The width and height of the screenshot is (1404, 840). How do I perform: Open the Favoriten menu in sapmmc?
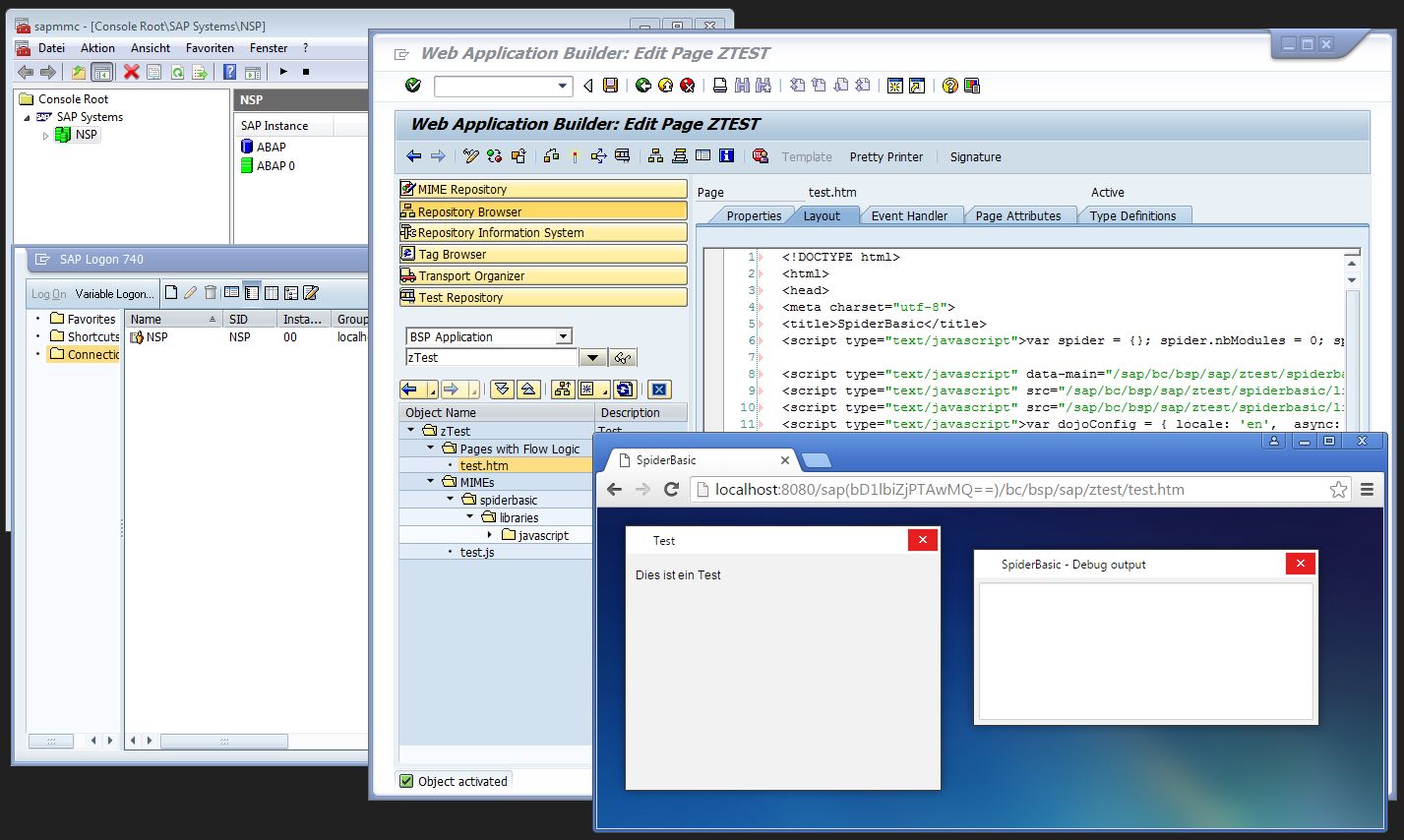click(x=210, y=47)
